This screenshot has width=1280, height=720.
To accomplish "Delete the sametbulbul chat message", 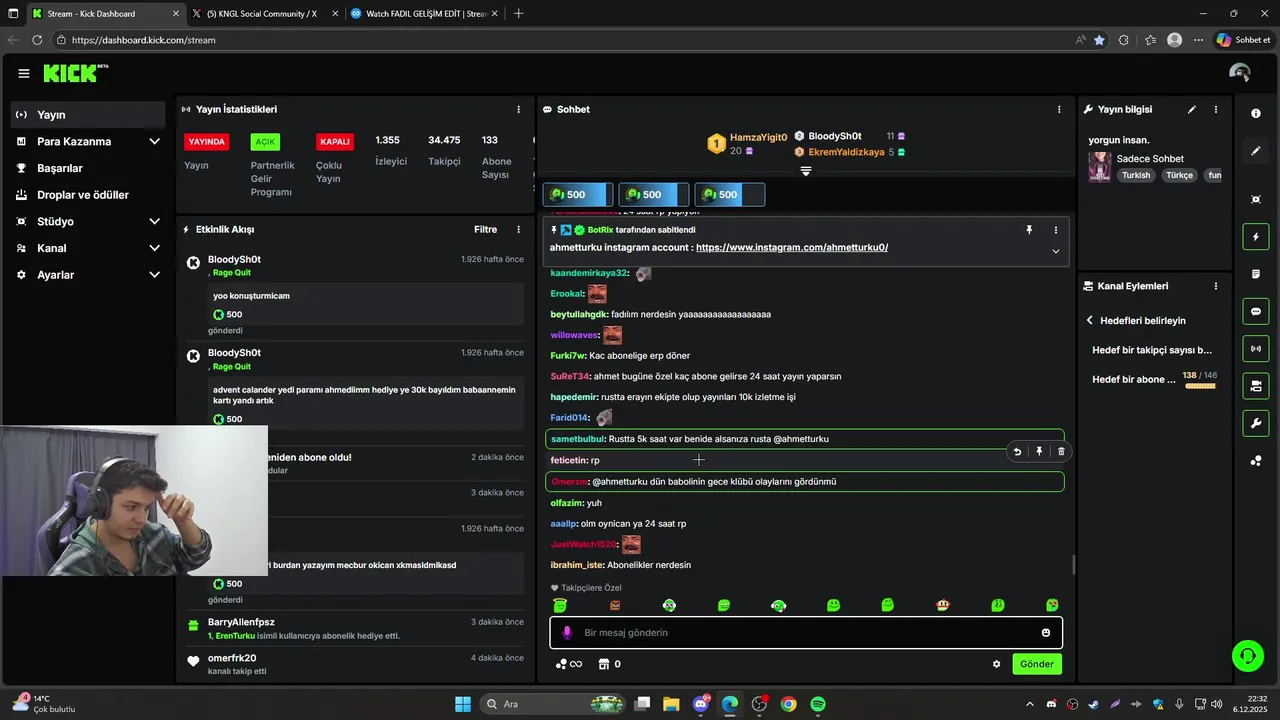I will pos(1061,452).
